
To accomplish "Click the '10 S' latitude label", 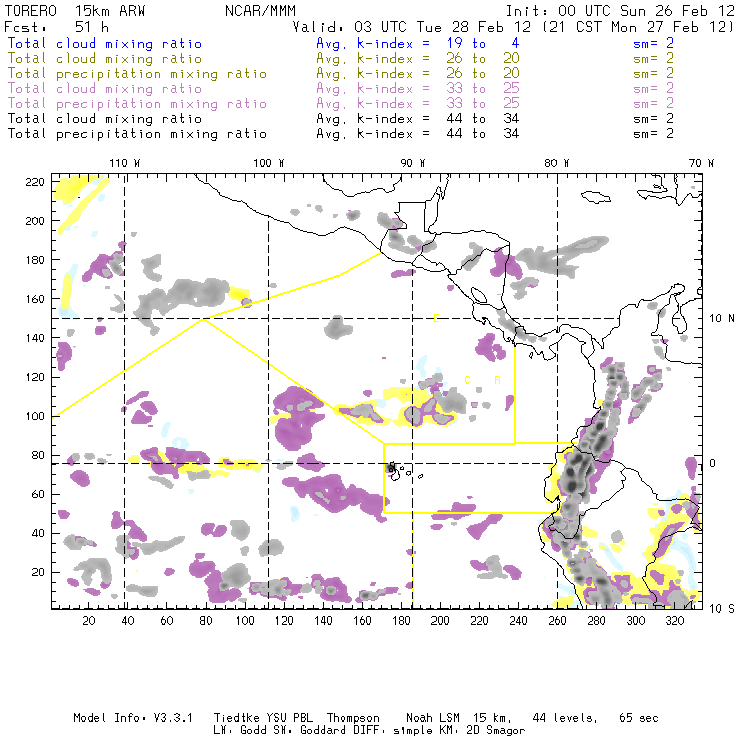I will [x=722, y=609].
